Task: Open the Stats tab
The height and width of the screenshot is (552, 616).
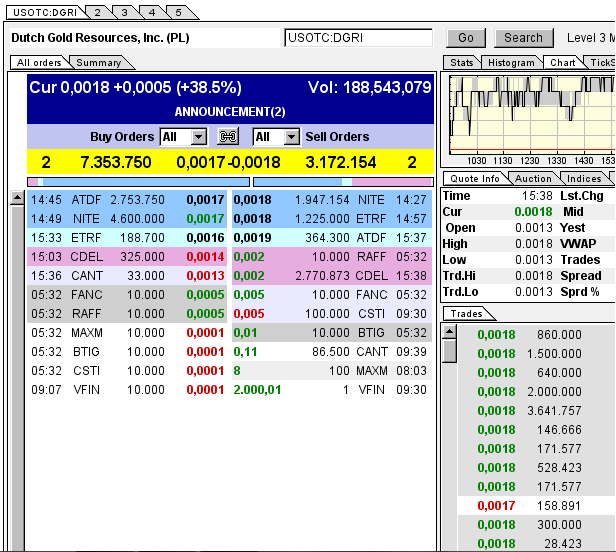Action: coord(462,63)
